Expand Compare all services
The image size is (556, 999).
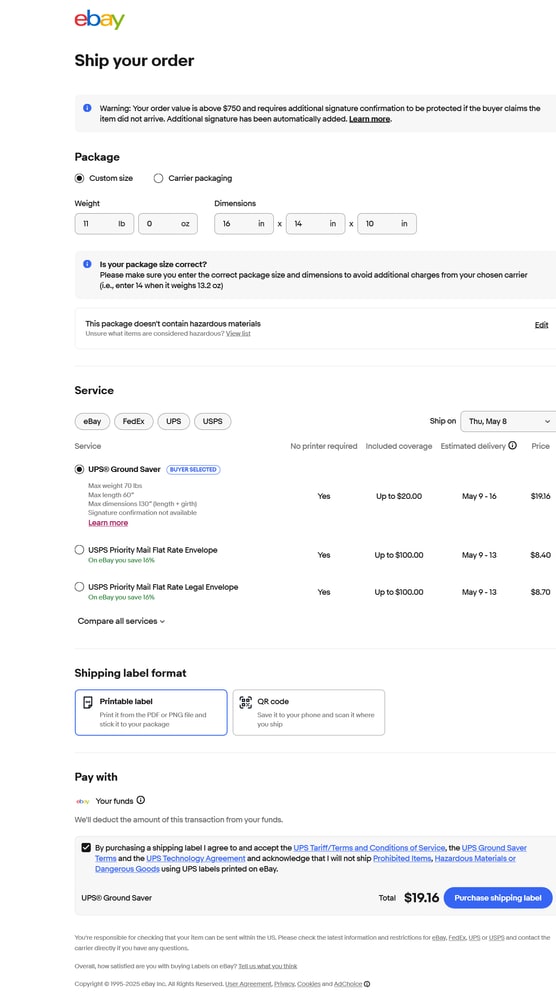[121, 621]
